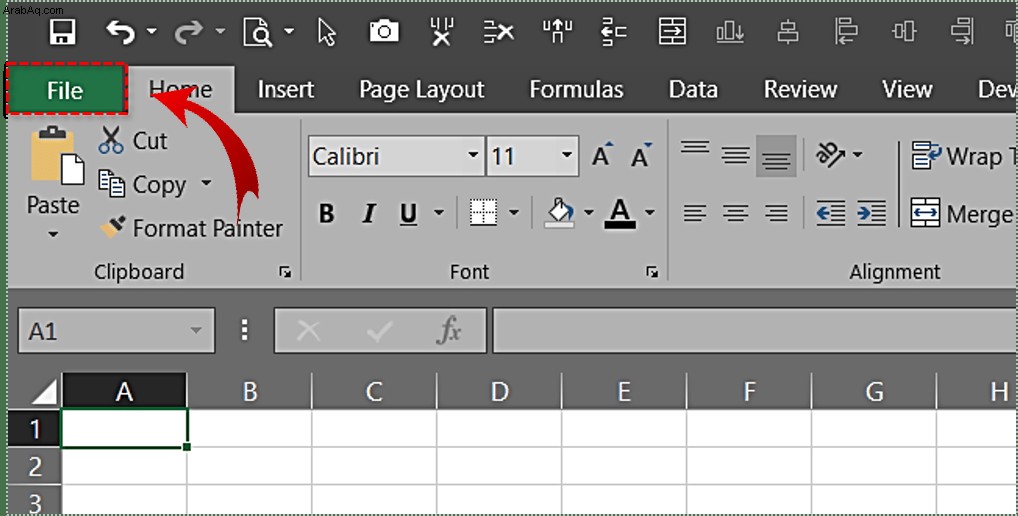Screen dimensions: 1018x516
Task: Open the Copy dropdown arrow
Action: 206,183
